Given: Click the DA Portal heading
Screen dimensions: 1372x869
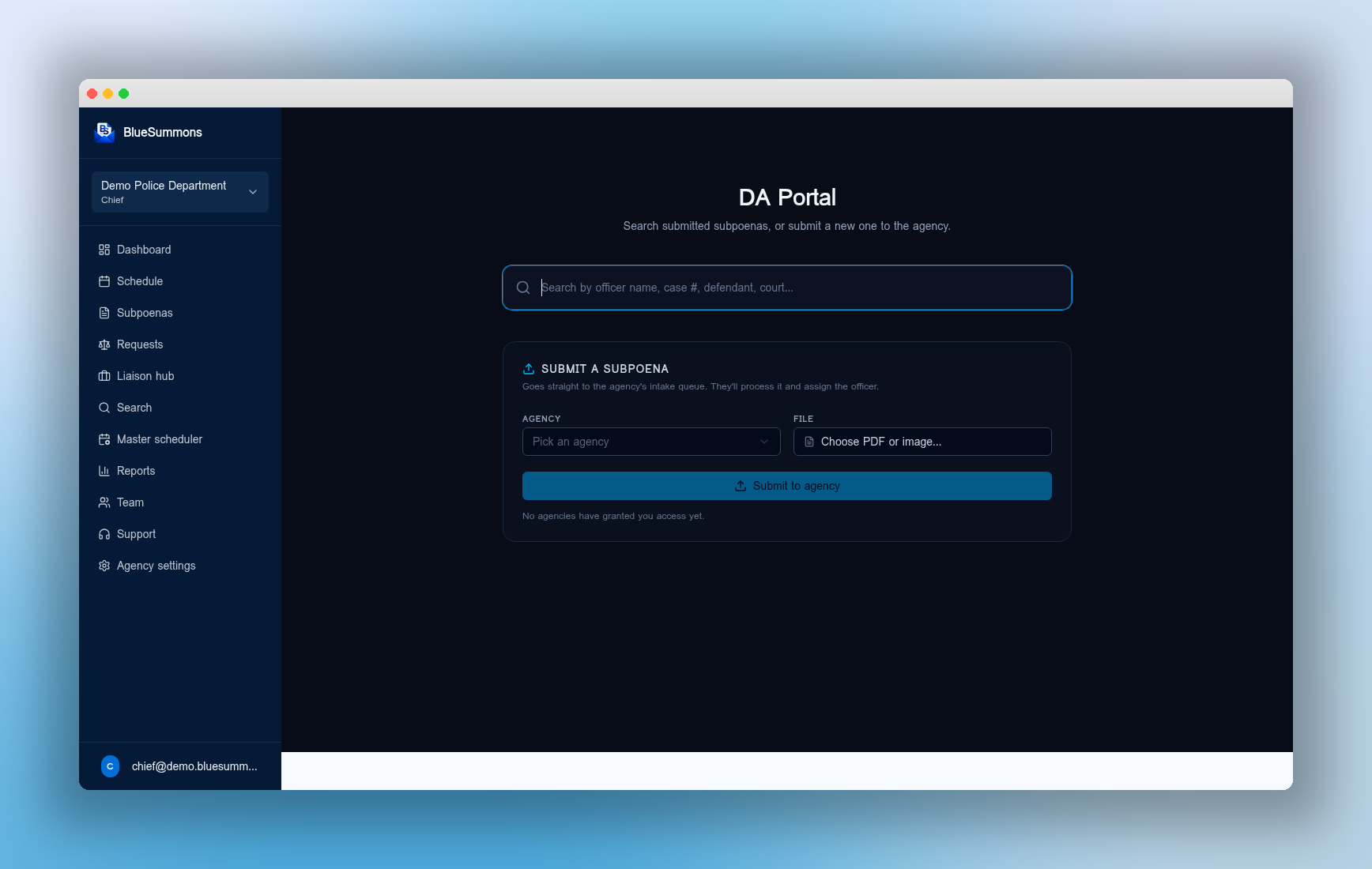Looking at the screenshot, I should (x=787, y=197).
